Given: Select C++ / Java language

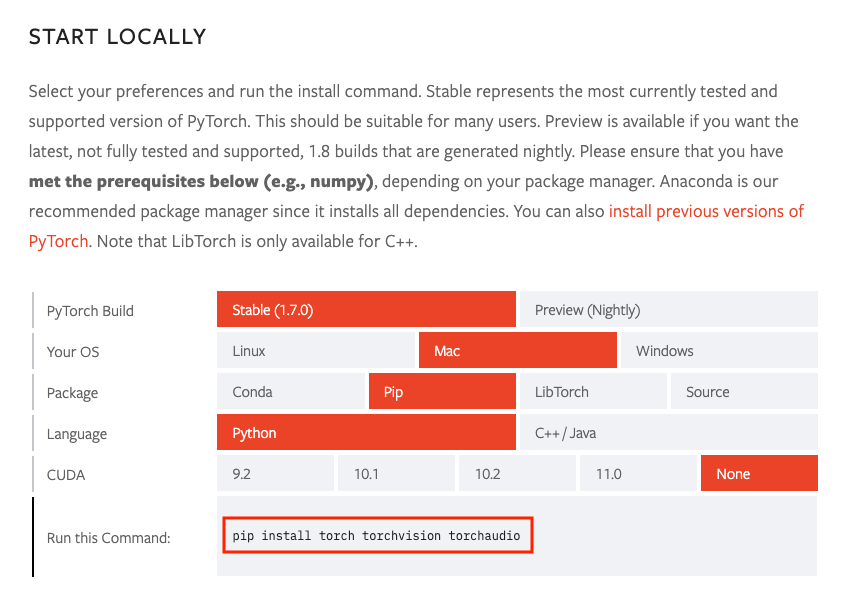Looking at the screenshot, I should pos(668,433).
